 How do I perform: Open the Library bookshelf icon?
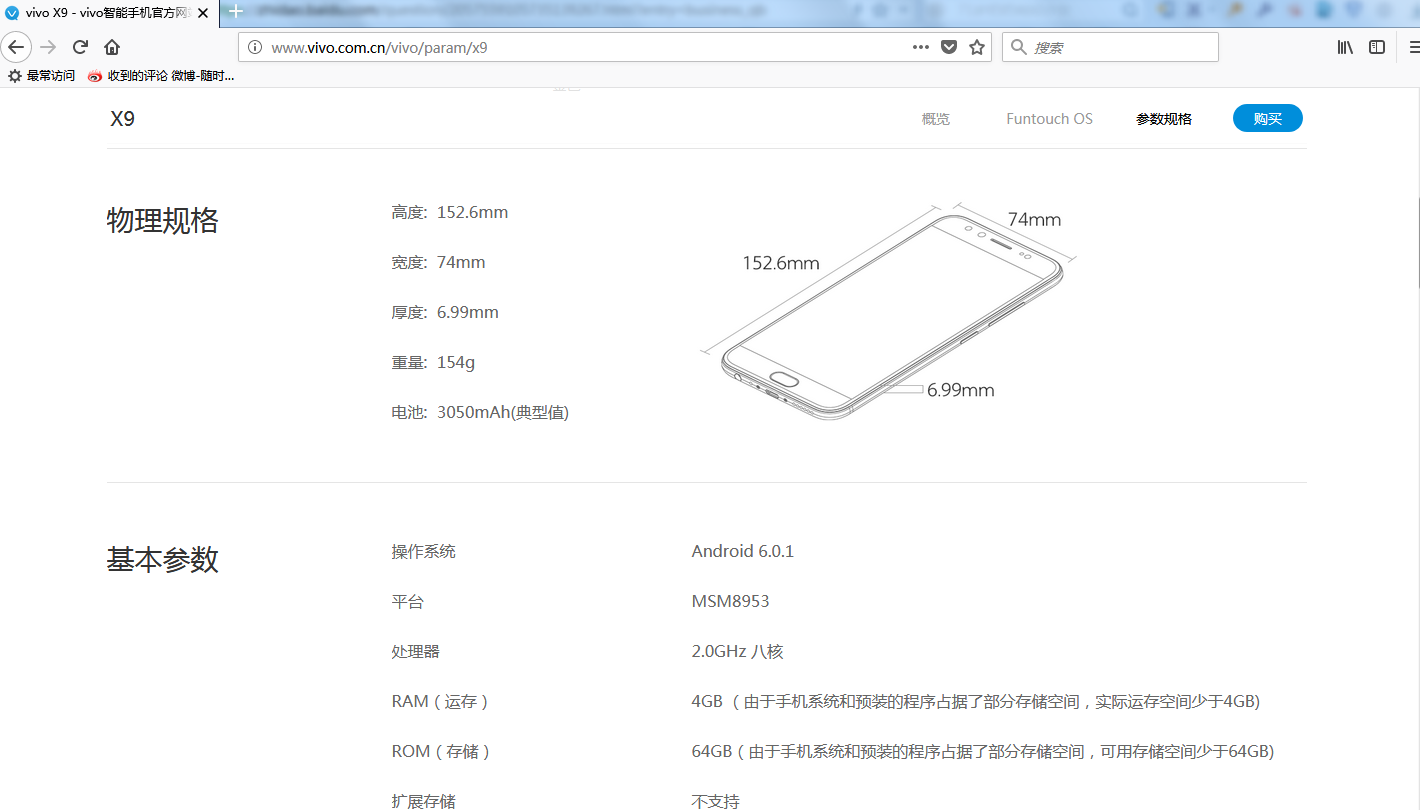pos(1345,47)
